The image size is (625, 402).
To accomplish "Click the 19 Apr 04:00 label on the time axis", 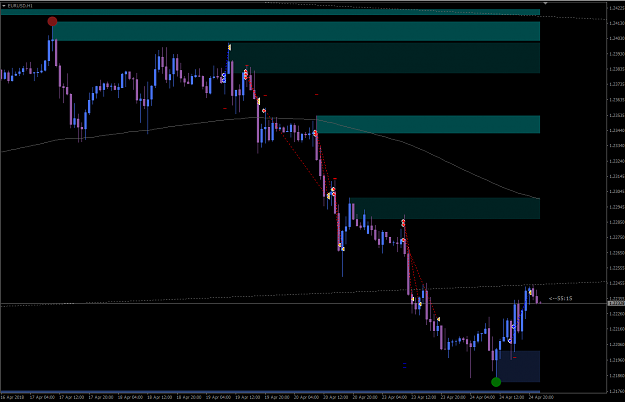I will (x=218, y=397).
